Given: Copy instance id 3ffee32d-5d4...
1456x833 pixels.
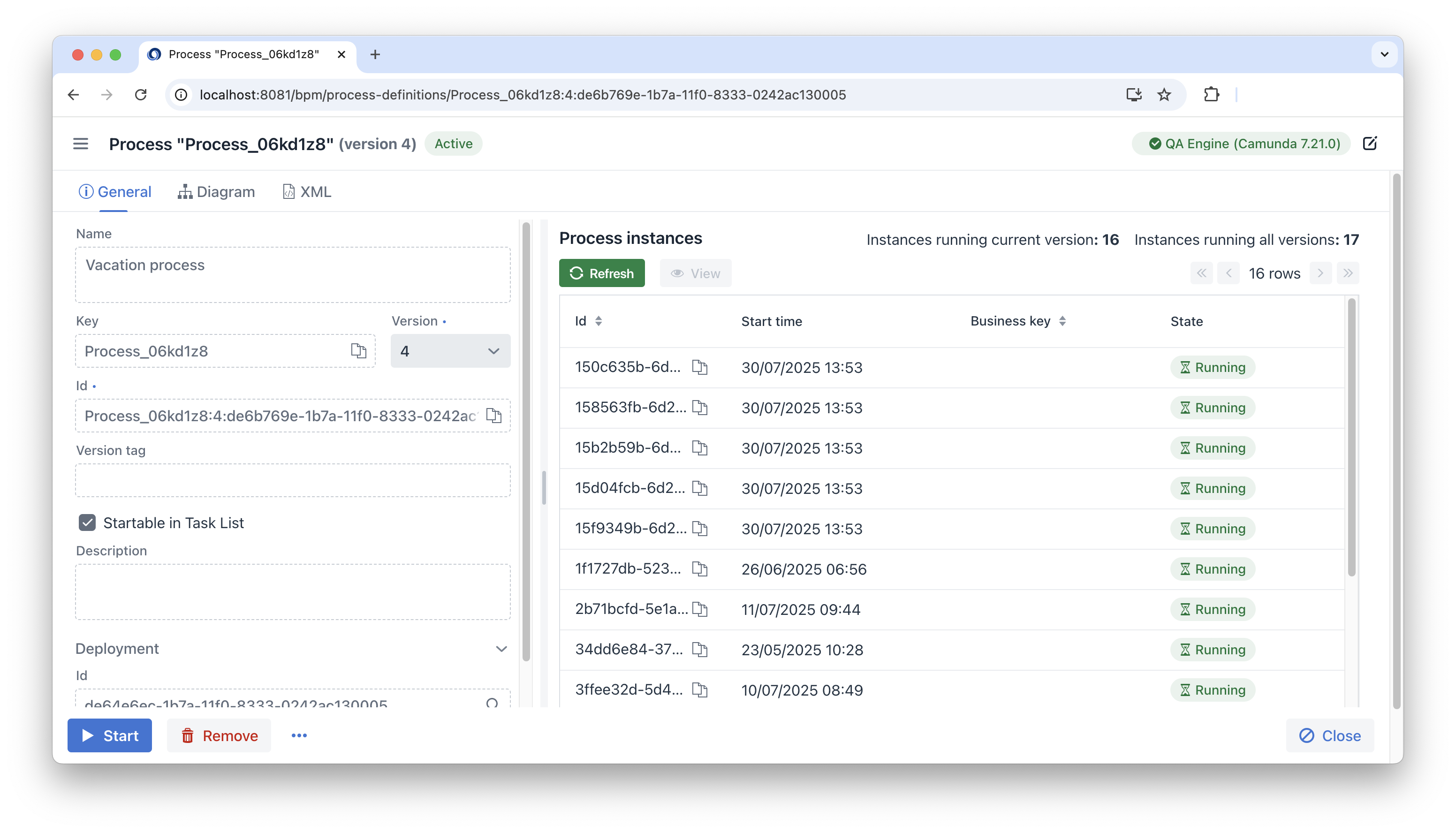Looking at the screenshot, I should click(700, 689).
